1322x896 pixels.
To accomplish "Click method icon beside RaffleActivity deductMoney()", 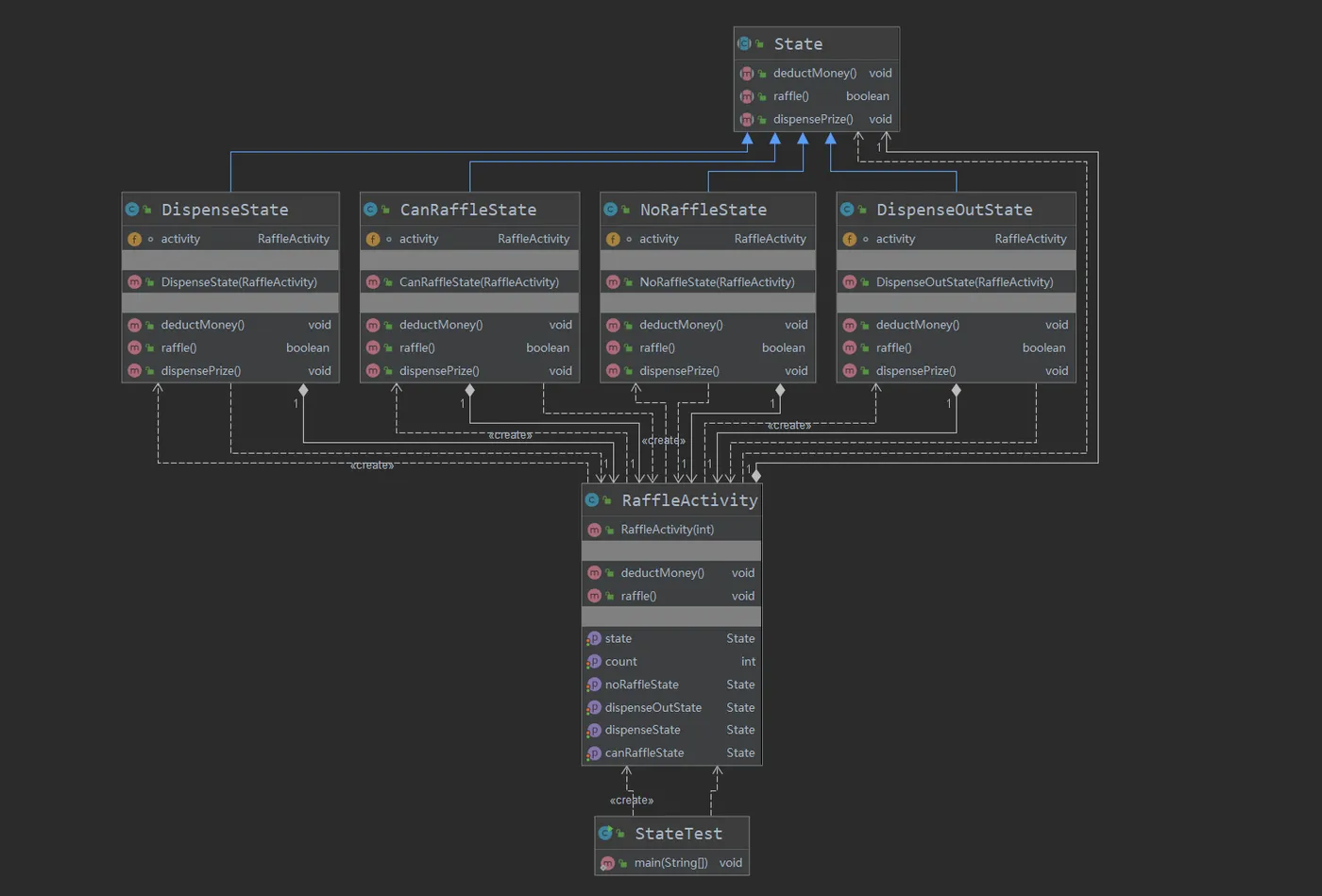I will coord(594,573).
